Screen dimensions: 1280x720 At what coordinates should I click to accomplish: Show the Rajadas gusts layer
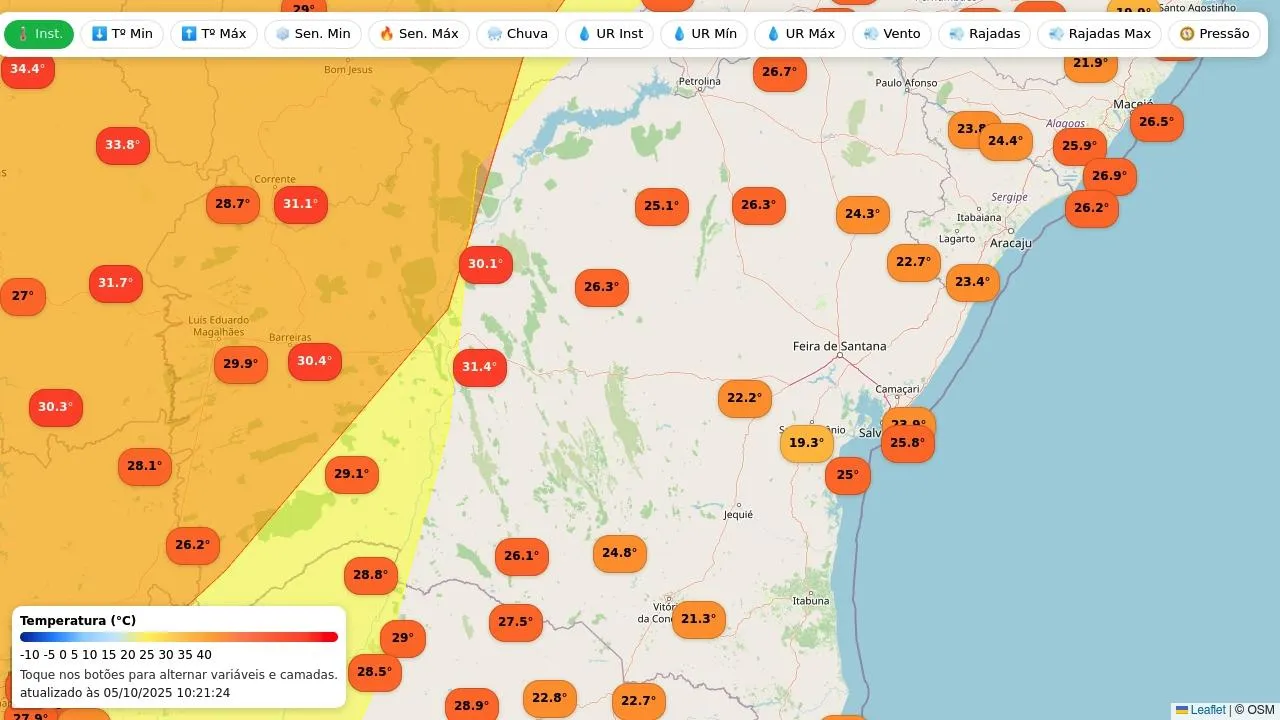pos(984,34)
